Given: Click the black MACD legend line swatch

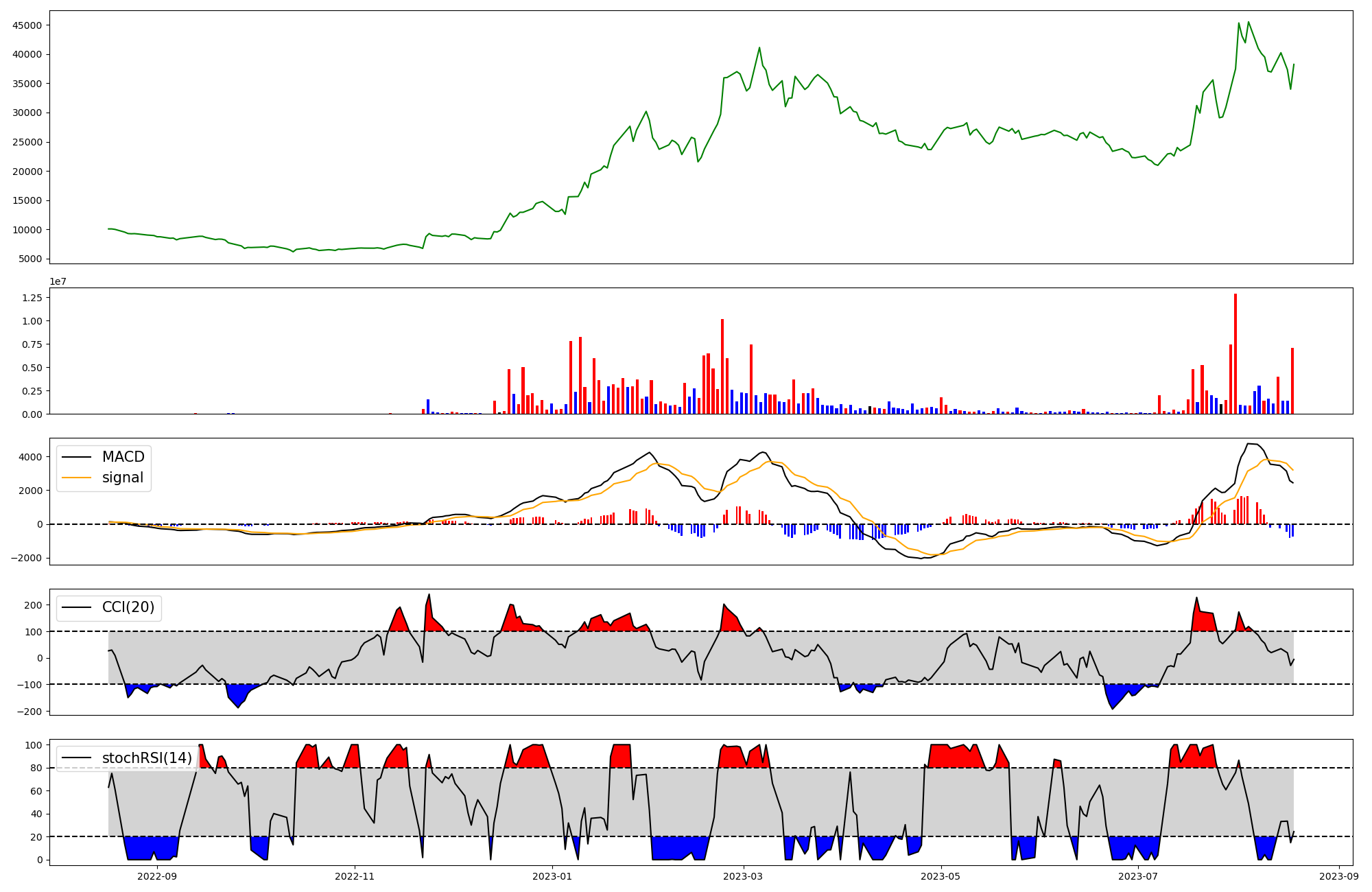Looking at the screenshot, I should click(76, 457).
